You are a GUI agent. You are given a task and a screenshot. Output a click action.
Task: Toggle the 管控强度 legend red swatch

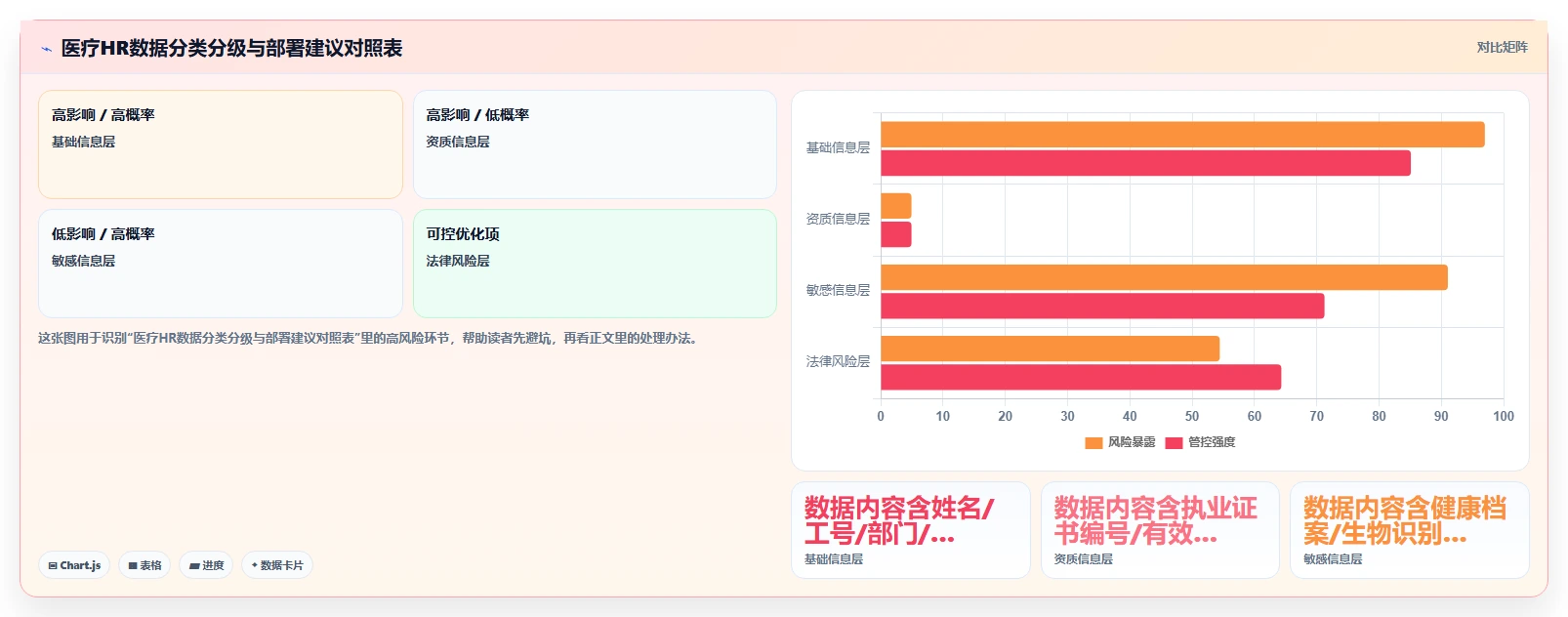pos(1174,442)
